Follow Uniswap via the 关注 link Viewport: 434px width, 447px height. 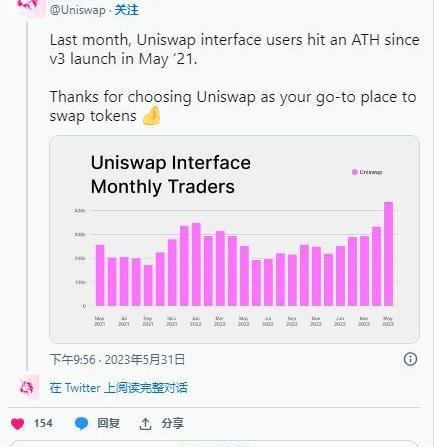coord(127,10)
